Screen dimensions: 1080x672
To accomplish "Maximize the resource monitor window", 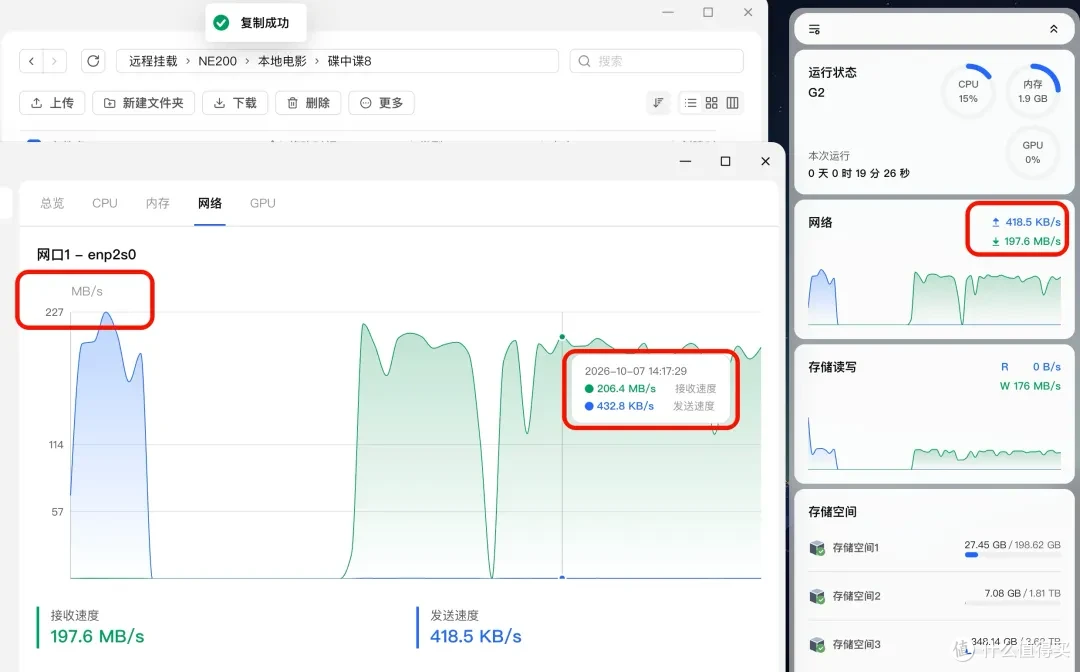I will (x=725, y=161).
